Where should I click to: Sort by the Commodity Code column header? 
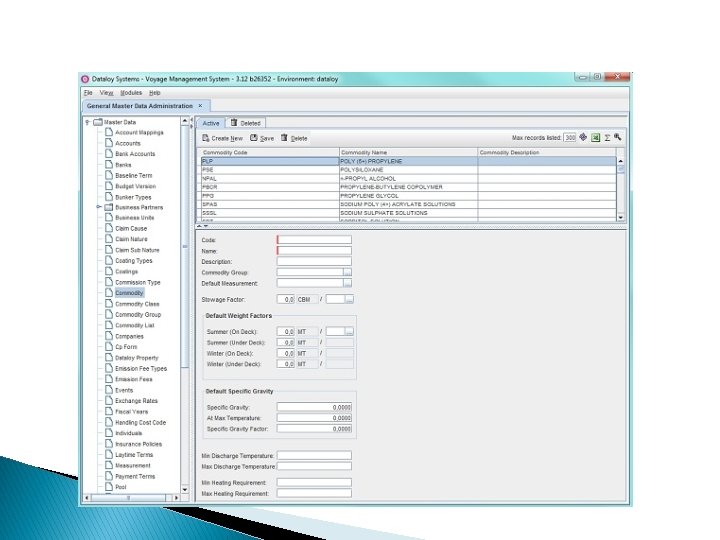pos(270,152)
